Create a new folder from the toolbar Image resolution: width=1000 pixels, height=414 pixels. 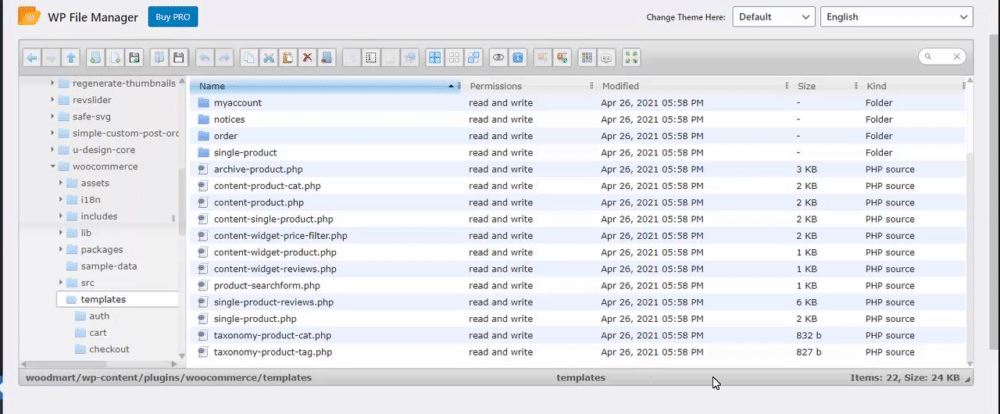(95, 57)
